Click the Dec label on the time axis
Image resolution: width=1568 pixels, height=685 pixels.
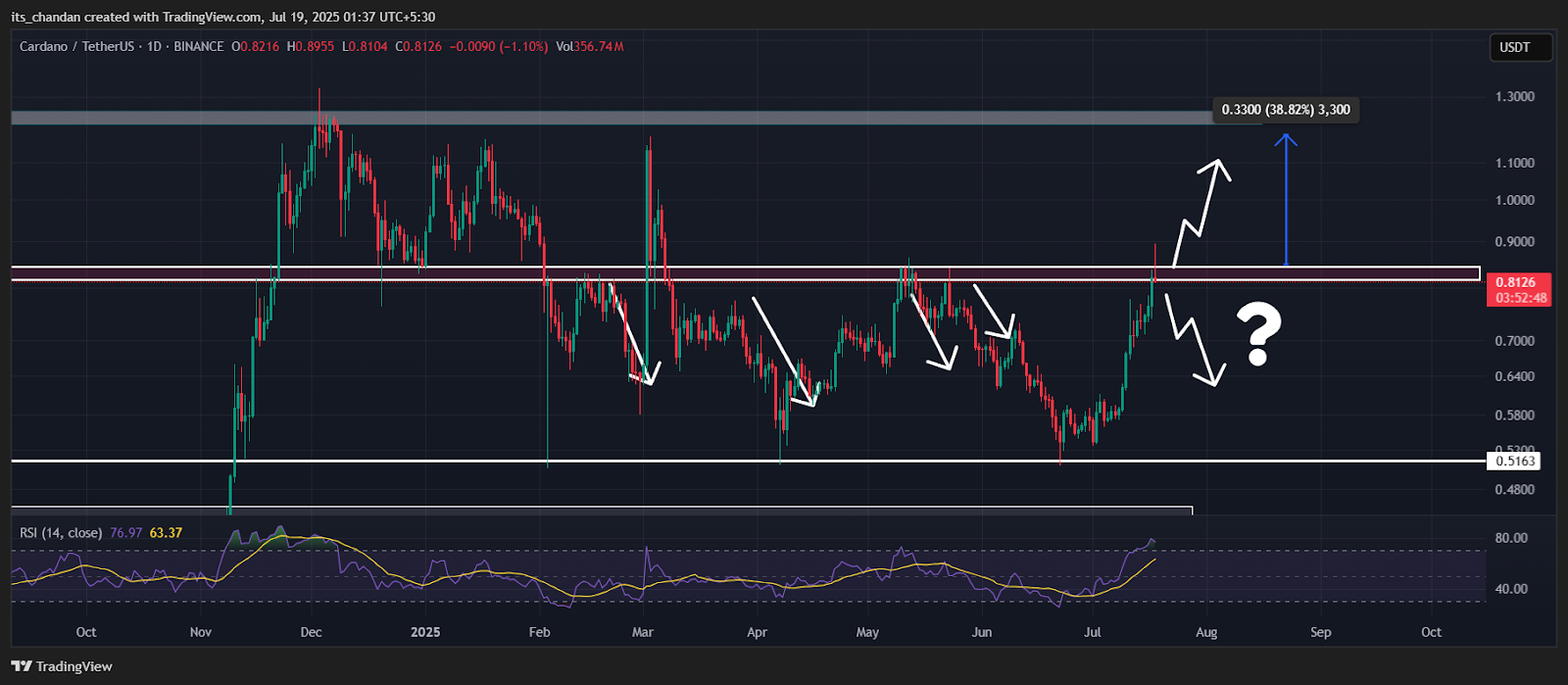click(x=311, y=632)
